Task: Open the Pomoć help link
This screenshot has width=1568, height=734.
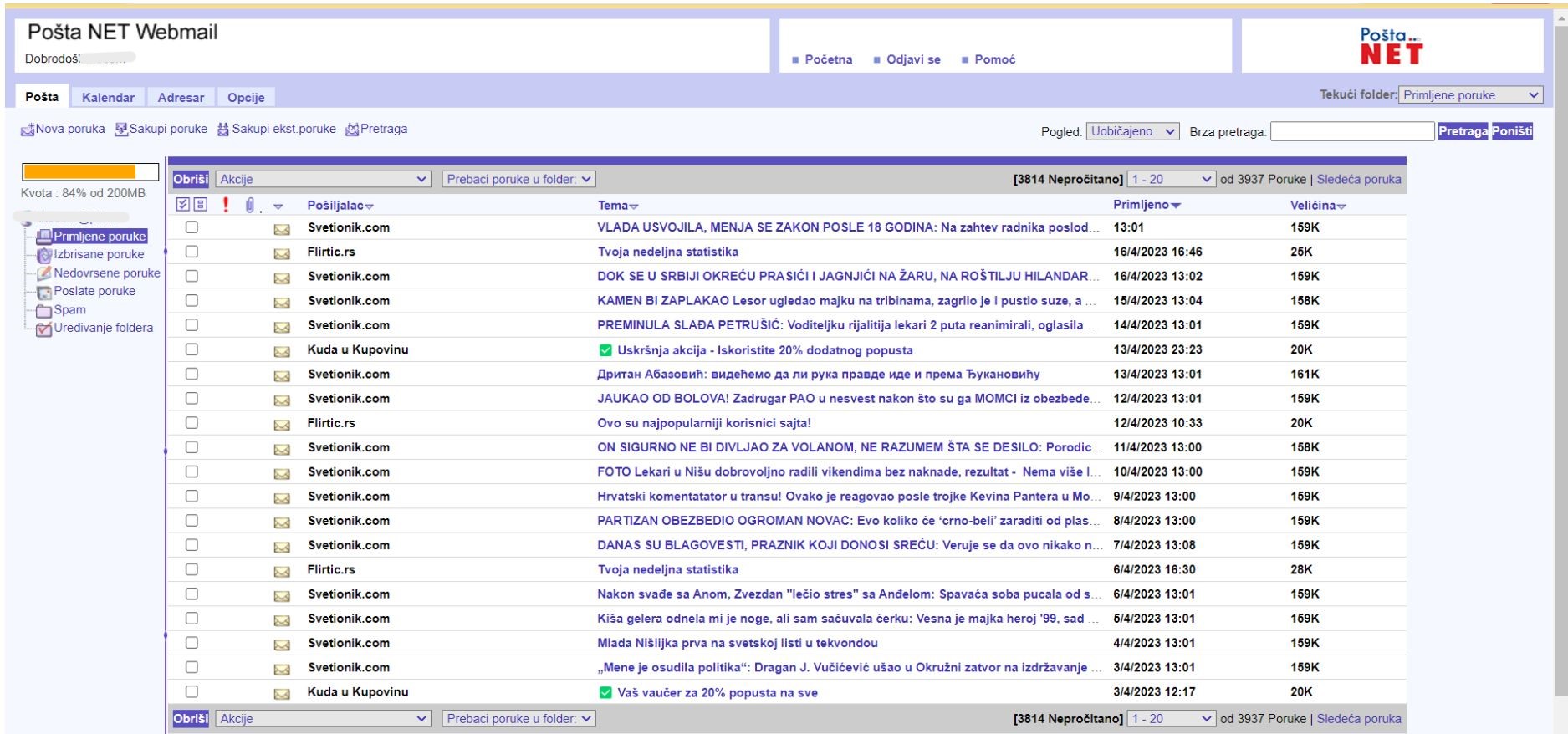Action: 994,59
